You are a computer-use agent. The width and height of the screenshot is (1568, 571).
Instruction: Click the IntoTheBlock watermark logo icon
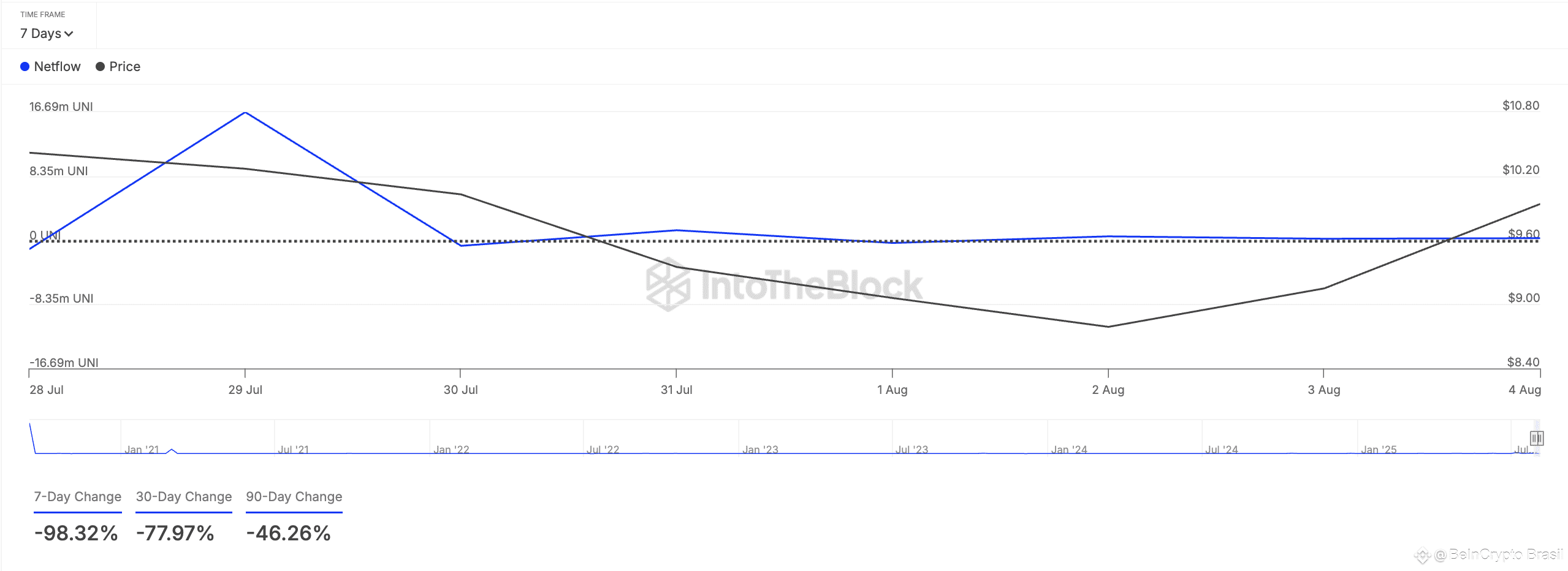668,284
